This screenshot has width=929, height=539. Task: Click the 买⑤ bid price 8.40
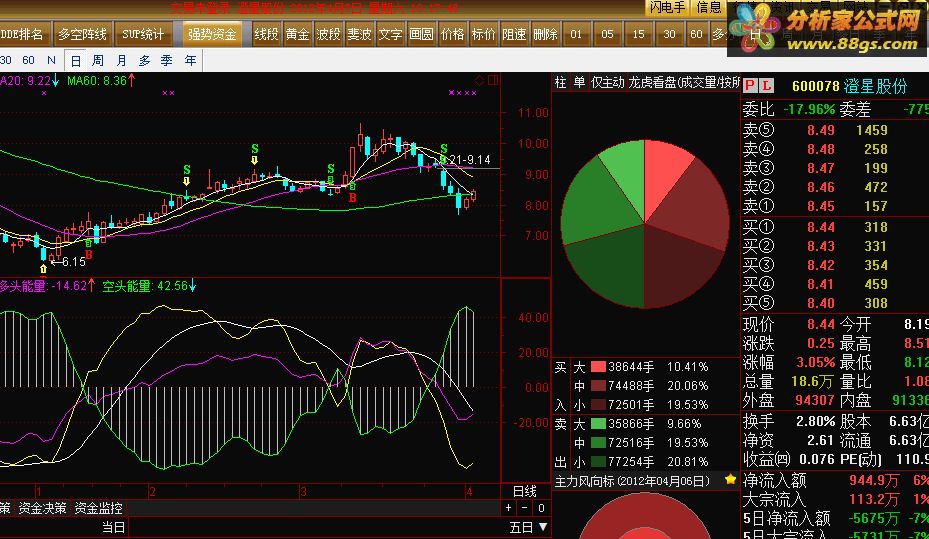[x=821, y=303]
